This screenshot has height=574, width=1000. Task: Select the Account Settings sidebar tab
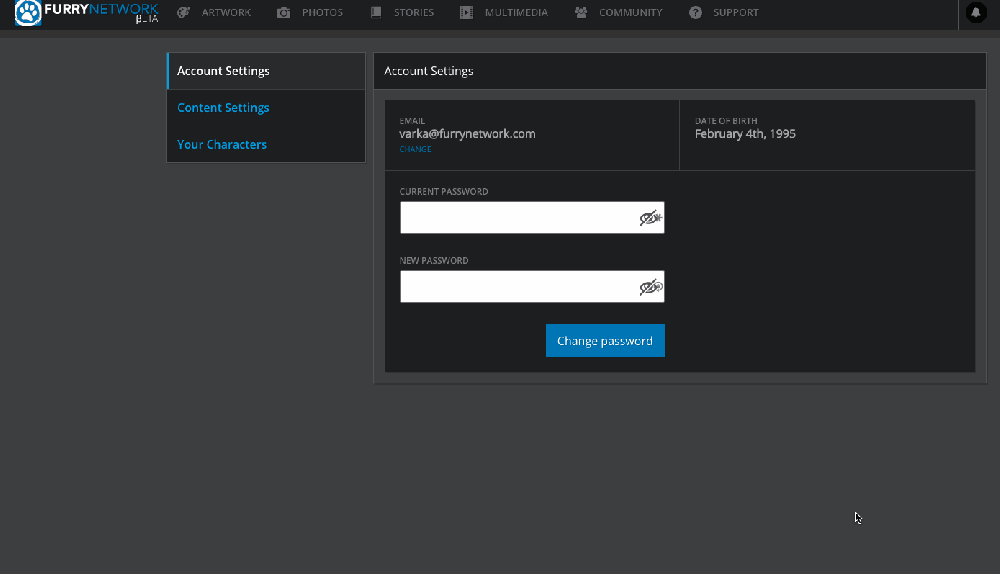[223, 71]
